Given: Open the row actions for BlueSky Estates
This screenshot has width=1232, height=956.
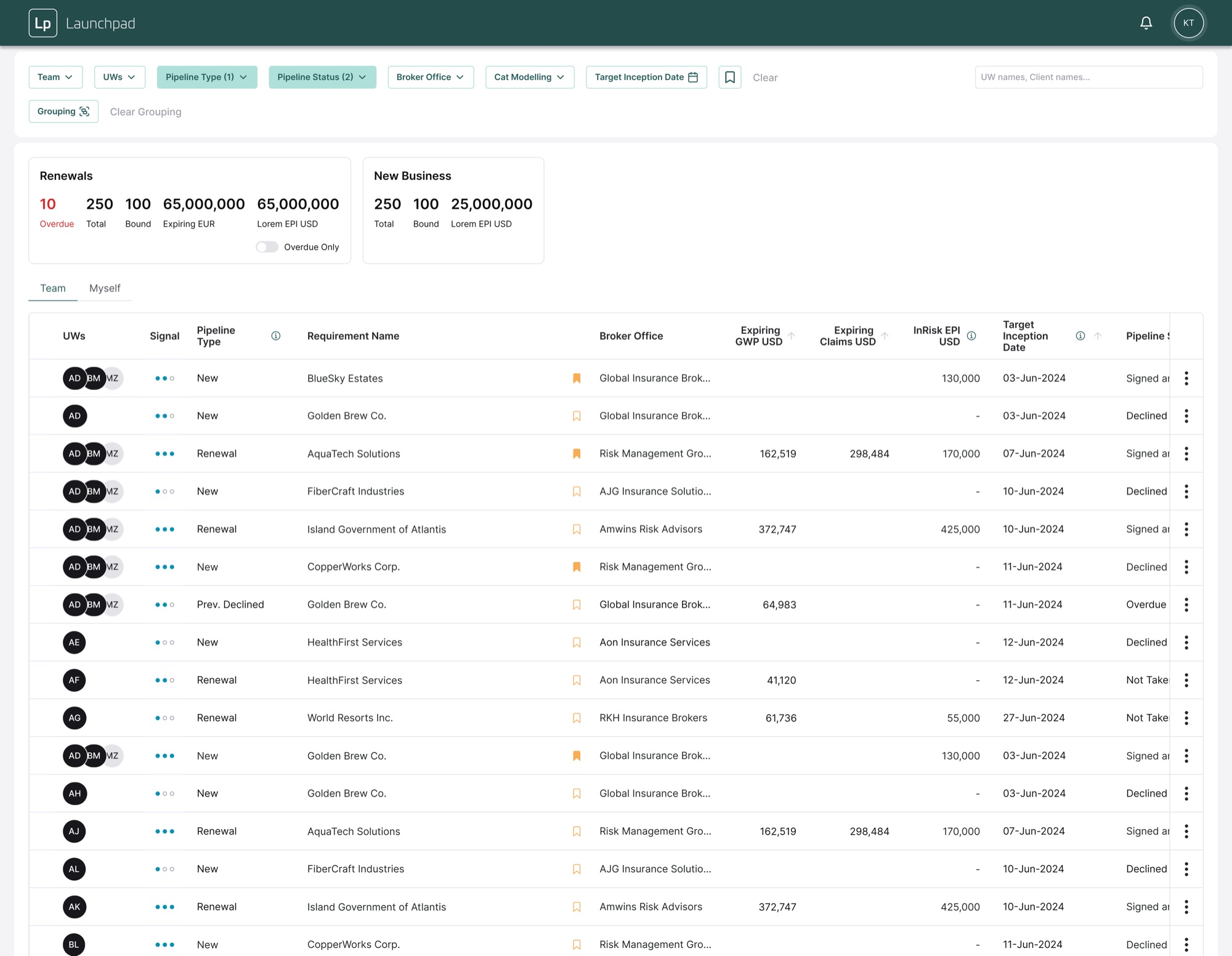Looking at the screenshot, I should (1186, 378).
